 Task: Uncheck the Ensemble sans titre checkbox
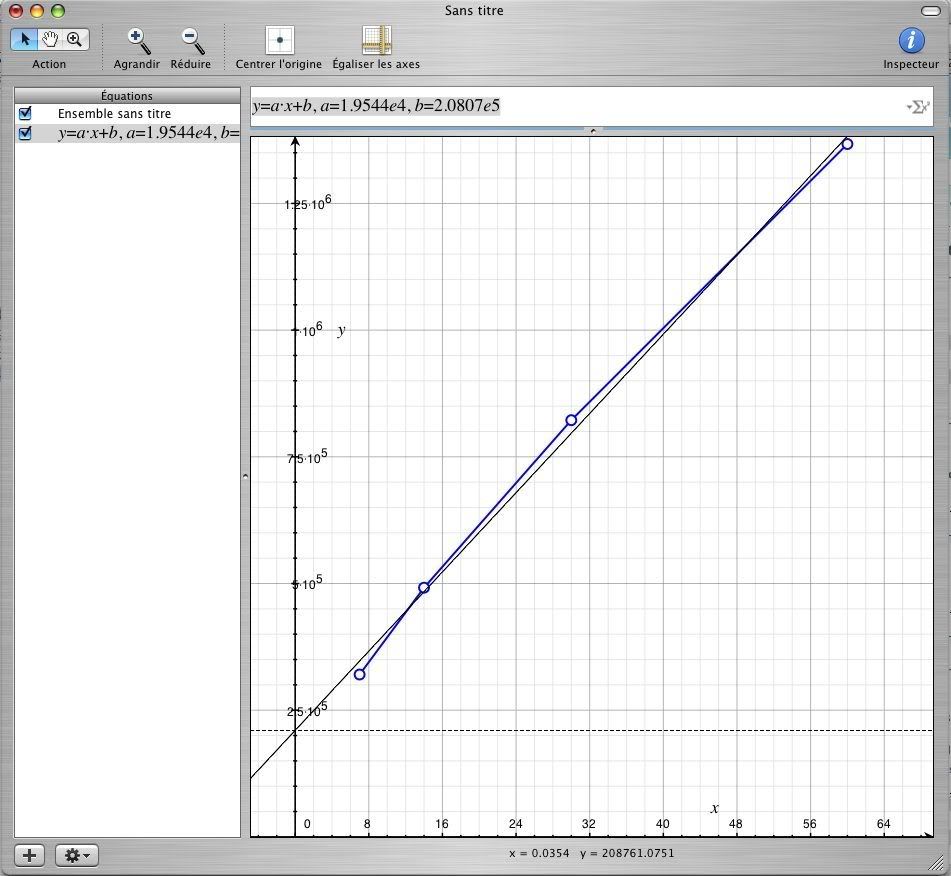pyautogui.click(x=26, y=114)
